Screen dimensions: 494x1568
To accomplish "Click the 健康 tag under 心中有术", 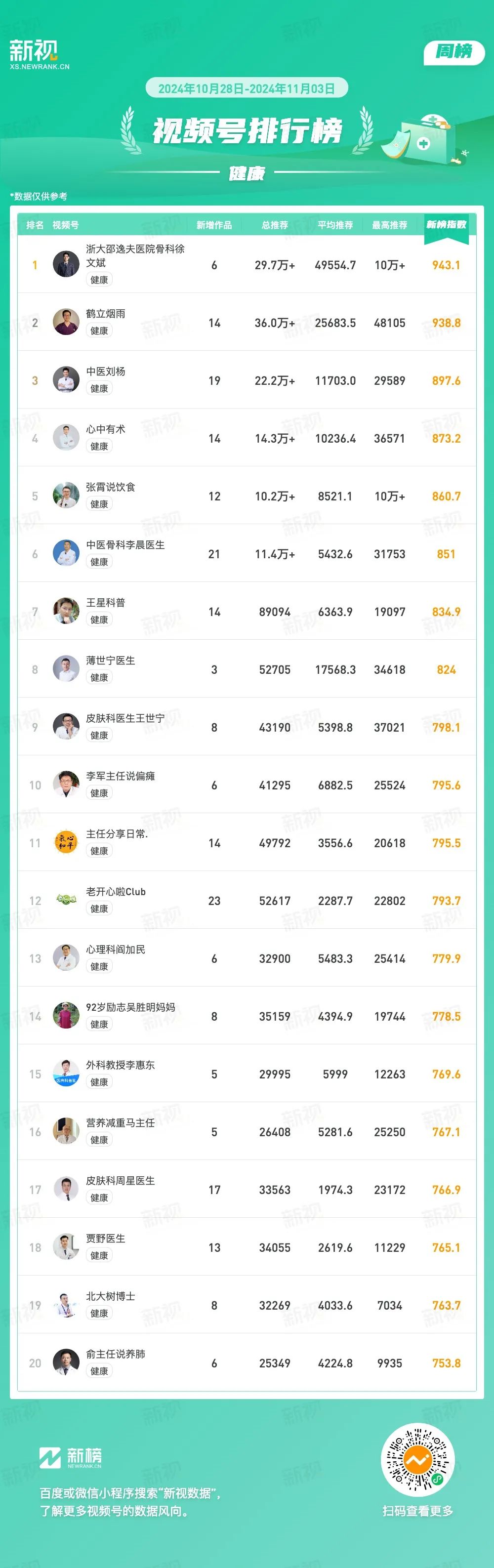I will coord(99,446).
